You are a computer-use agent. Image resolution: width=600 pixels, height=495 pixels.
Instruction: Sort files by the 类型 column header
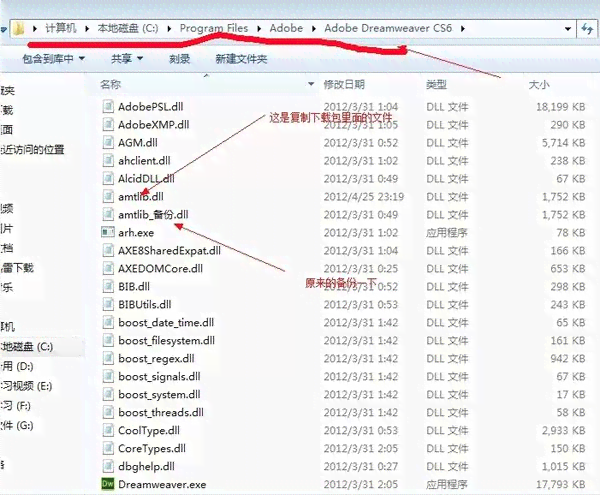pos(437,84)
